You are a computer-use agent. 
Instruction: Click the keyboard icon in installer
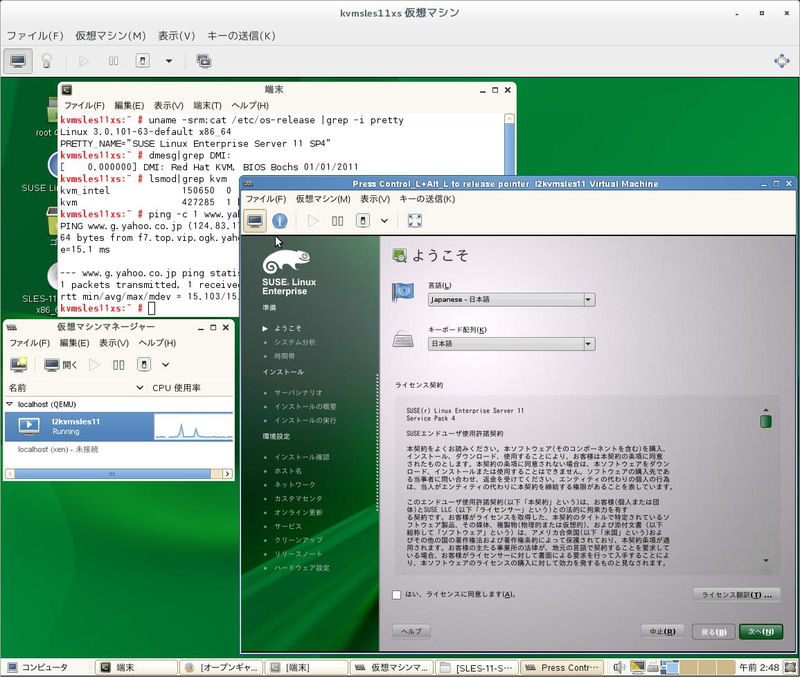pos(403,339)
